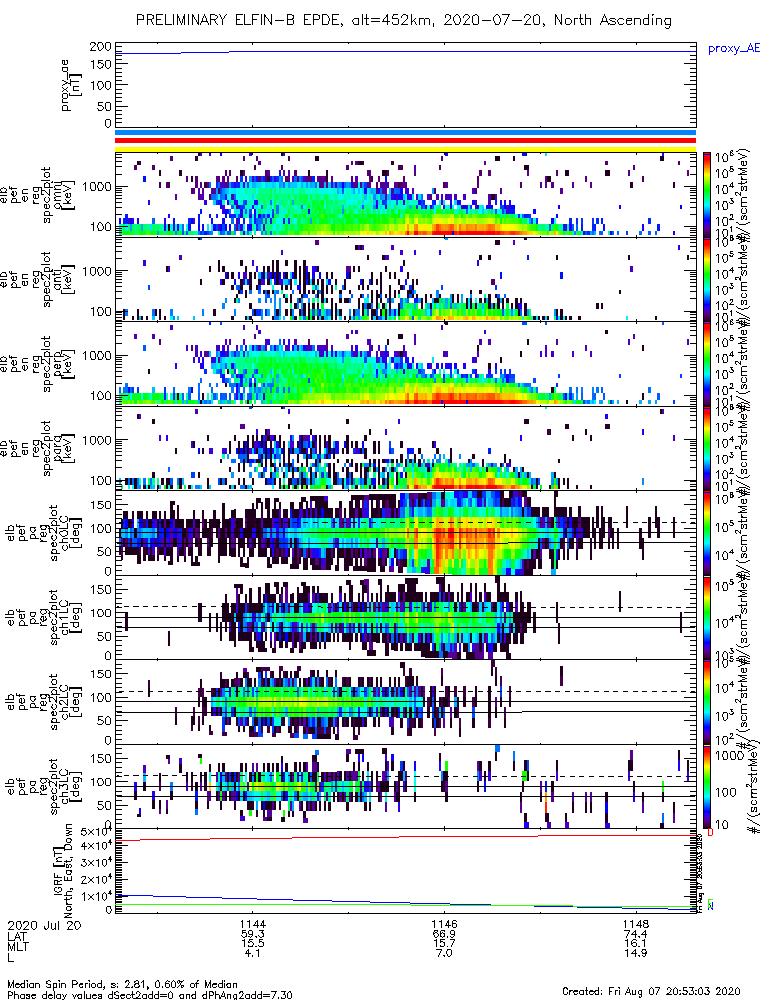Select the blue horizontal status bar

[405, 133]
